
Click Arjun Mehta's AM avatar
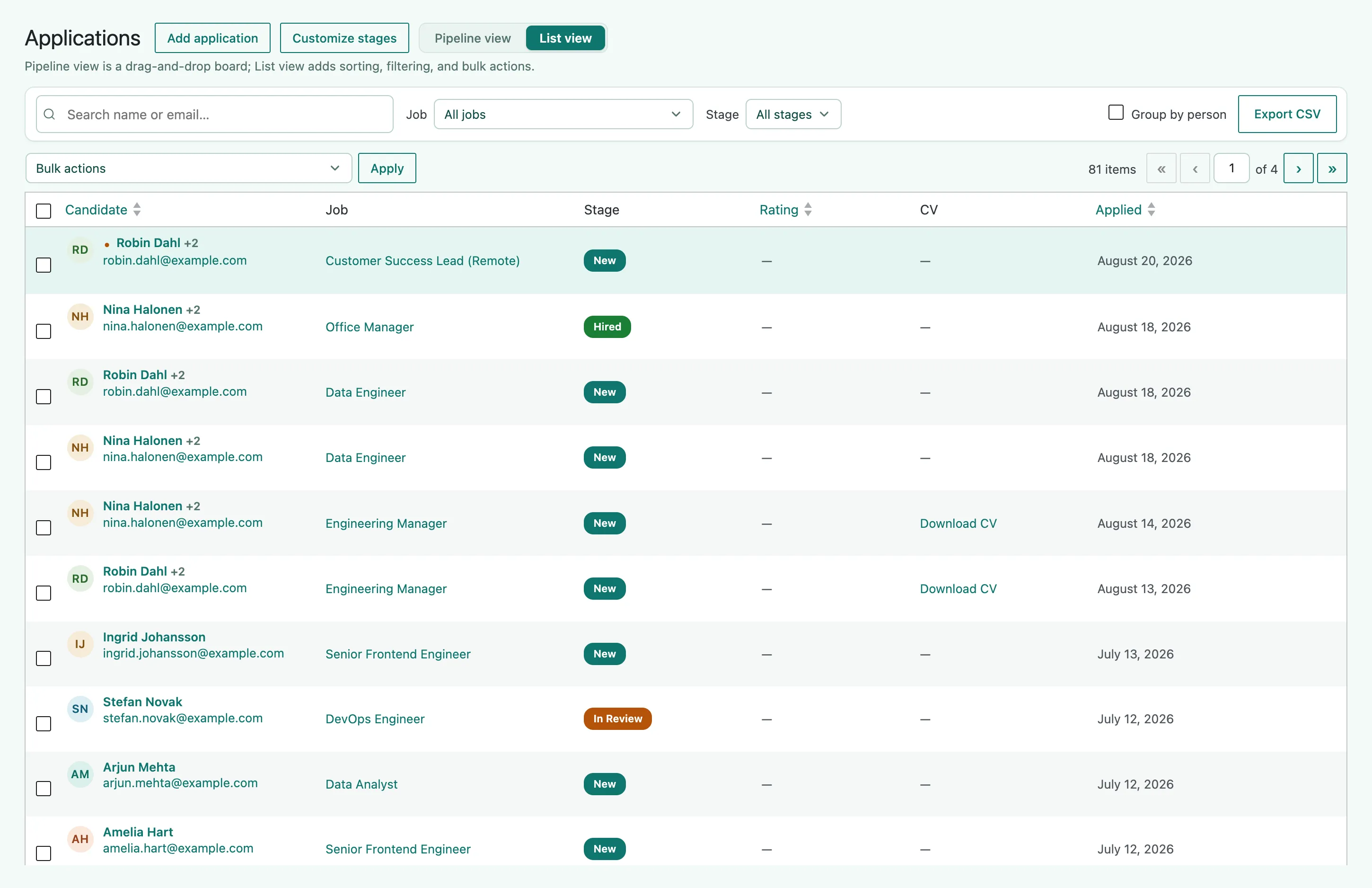pyautogui.click(x=80, y=774)
